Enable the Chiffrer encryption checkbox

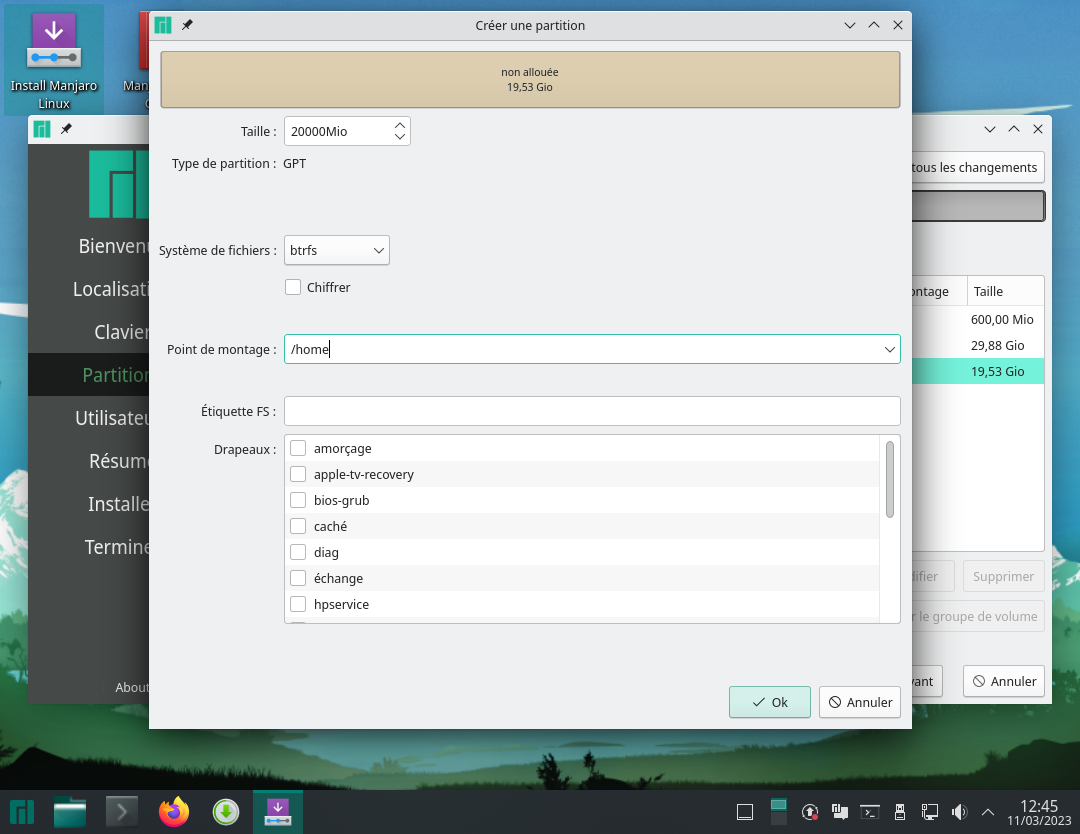pos(293,287)
